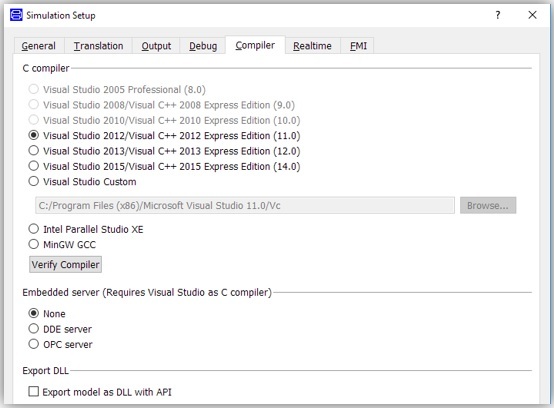Click the Simulation Setup title bar icon
The image size is (554, 408).
pos(16,15)
